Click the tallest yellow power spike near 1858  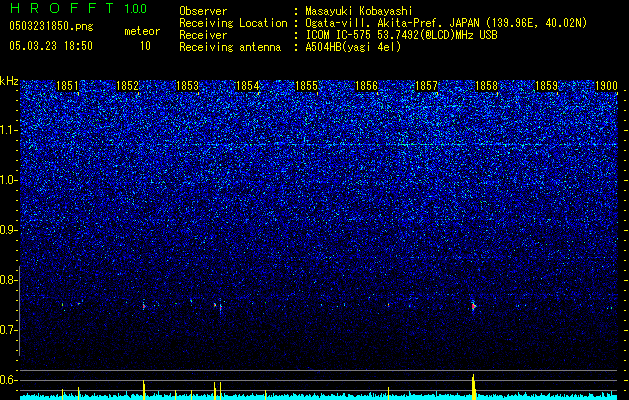point(474,387)
